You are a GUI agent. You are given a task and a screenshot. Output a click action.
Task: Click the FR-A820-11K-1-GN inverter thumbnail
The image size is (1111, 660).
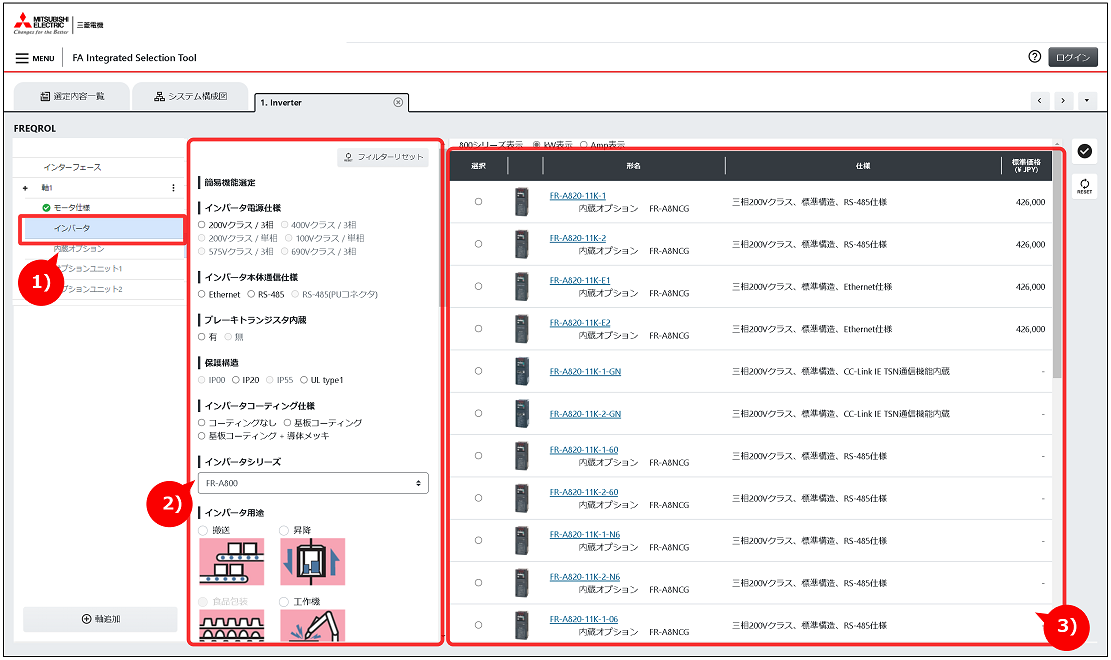point(521,371)
